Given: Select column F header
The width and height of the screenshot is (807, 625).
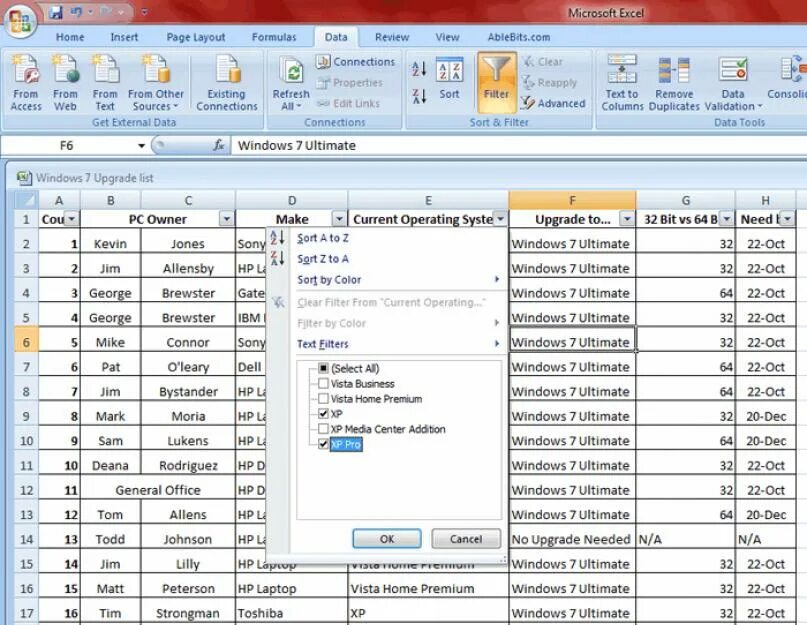Looking at the screenshot, I should (572, 200).
